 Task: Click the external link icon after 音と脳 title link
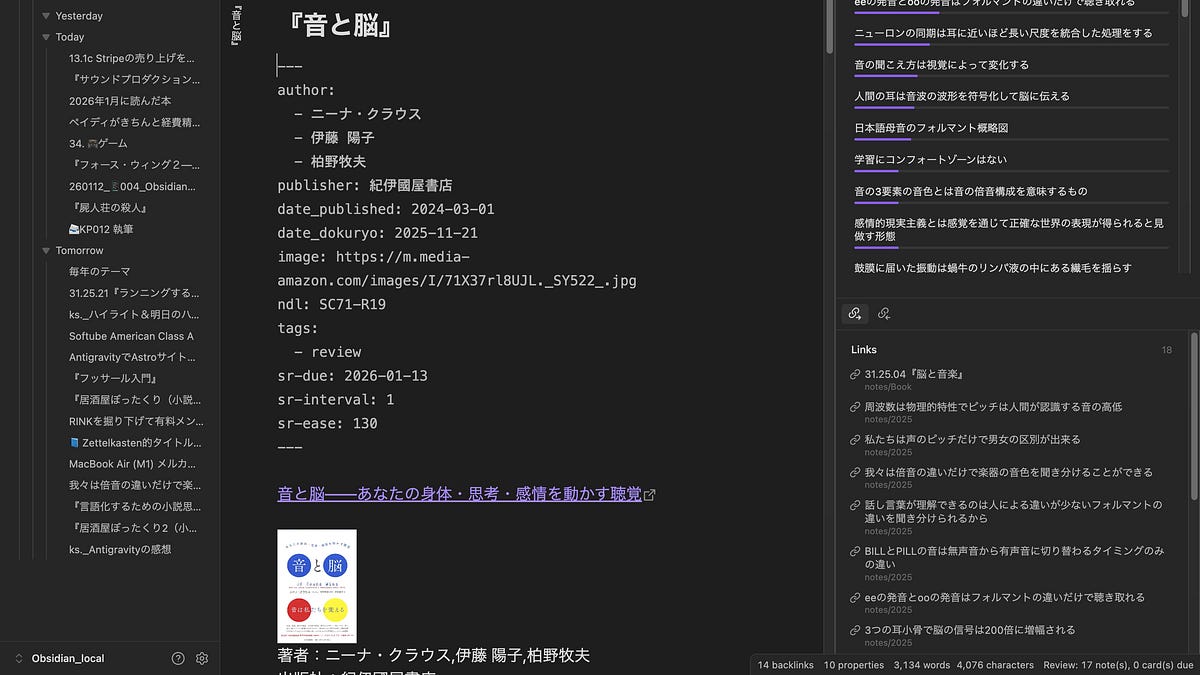[650, 494]
